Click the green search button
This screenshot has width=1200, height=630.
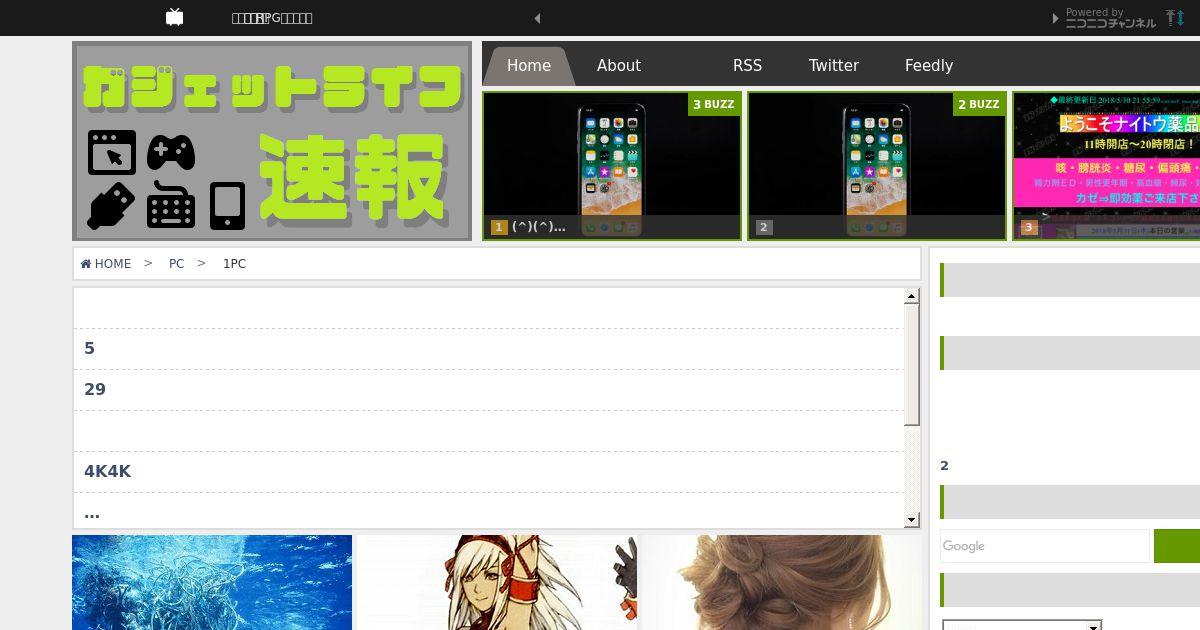[x=1177, y=546]
